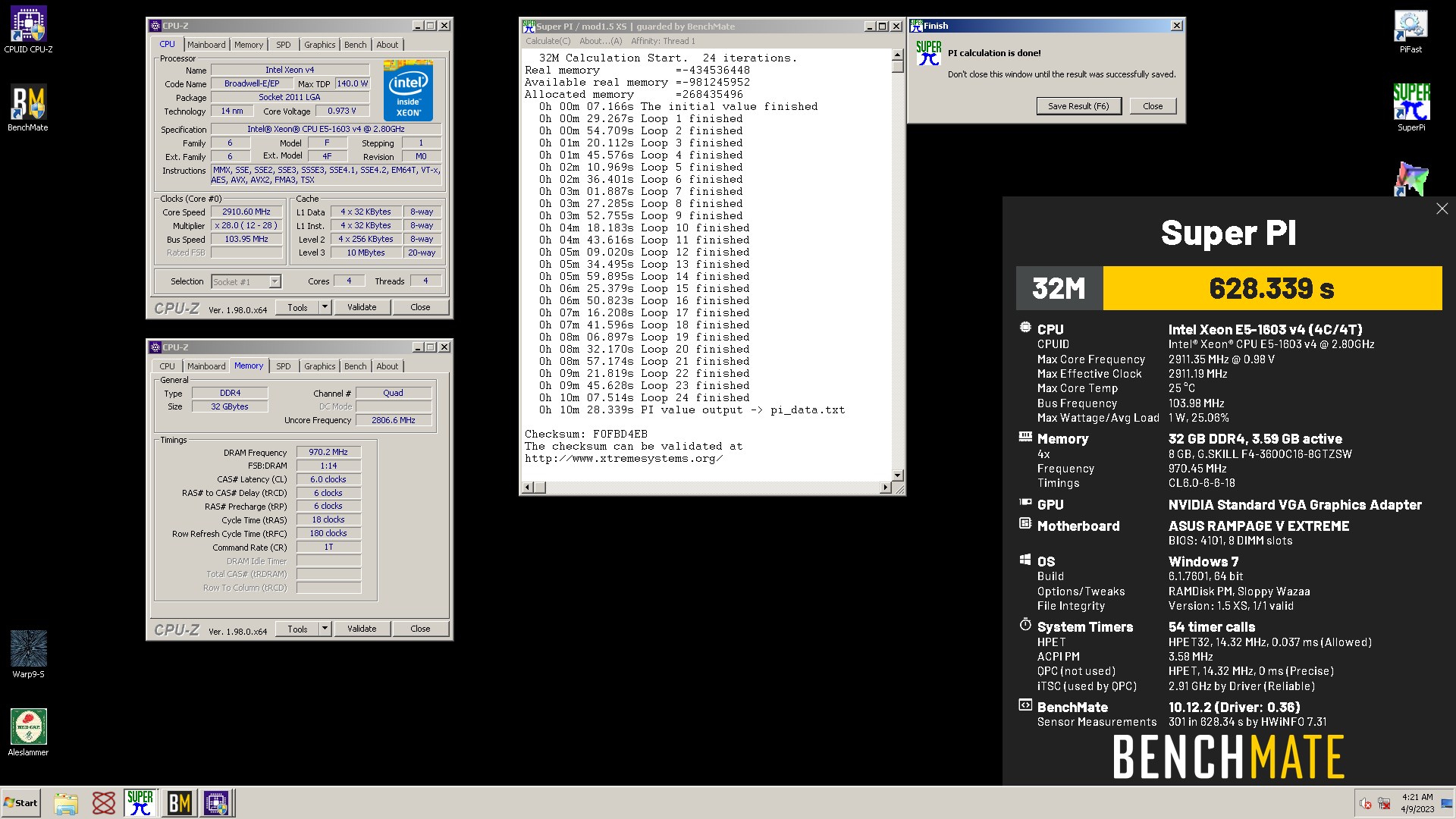Click Tools button in top CPU-Z window
1456x819 pixels.
[x=297, y=307]
